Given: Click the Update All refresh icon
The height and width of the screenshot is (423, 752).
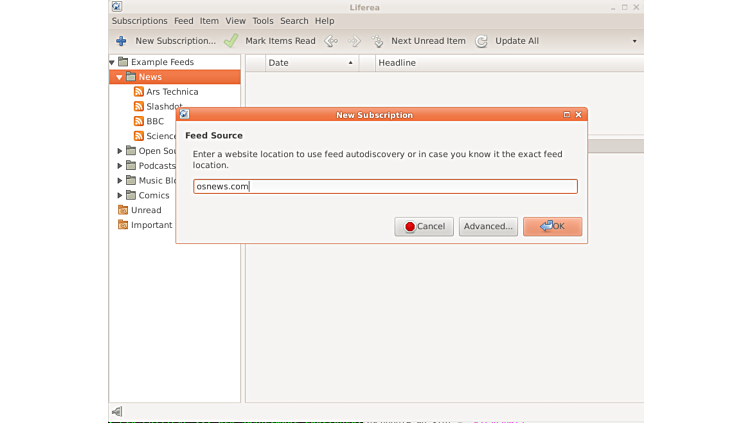Looking at the screenshot, I should click(482, 41).
